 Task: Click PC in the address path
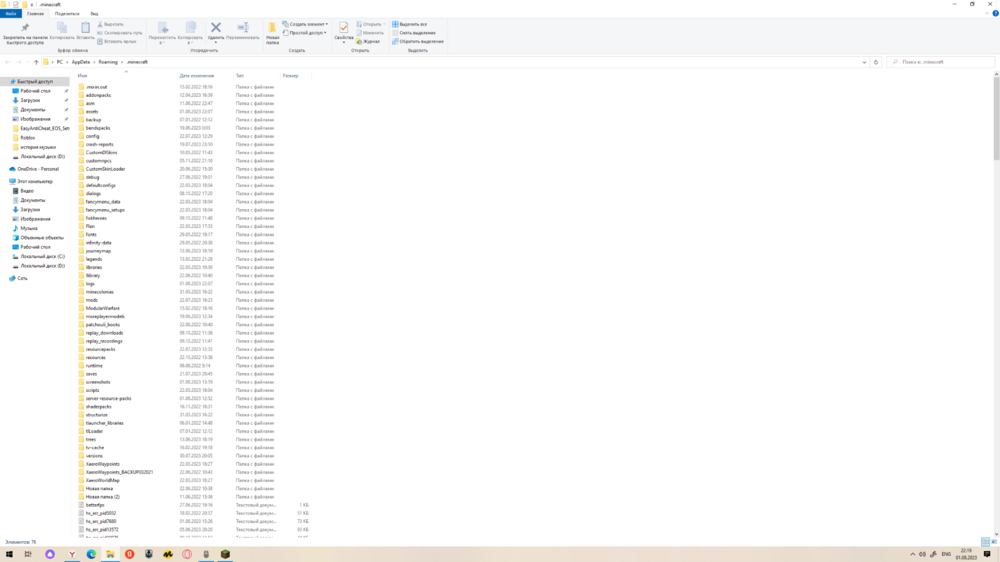point(59,62)
